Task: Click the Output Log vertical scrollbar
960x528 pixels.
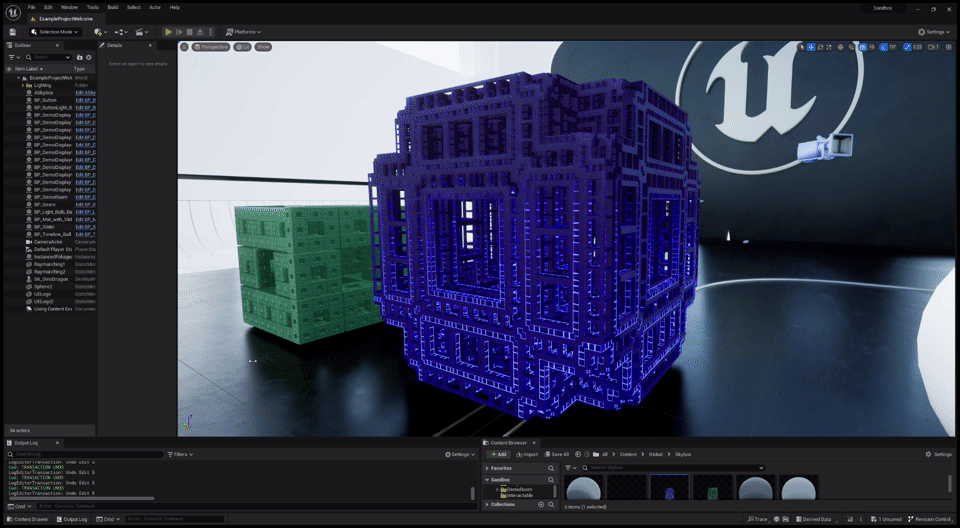Action: (x=472, y=492)
